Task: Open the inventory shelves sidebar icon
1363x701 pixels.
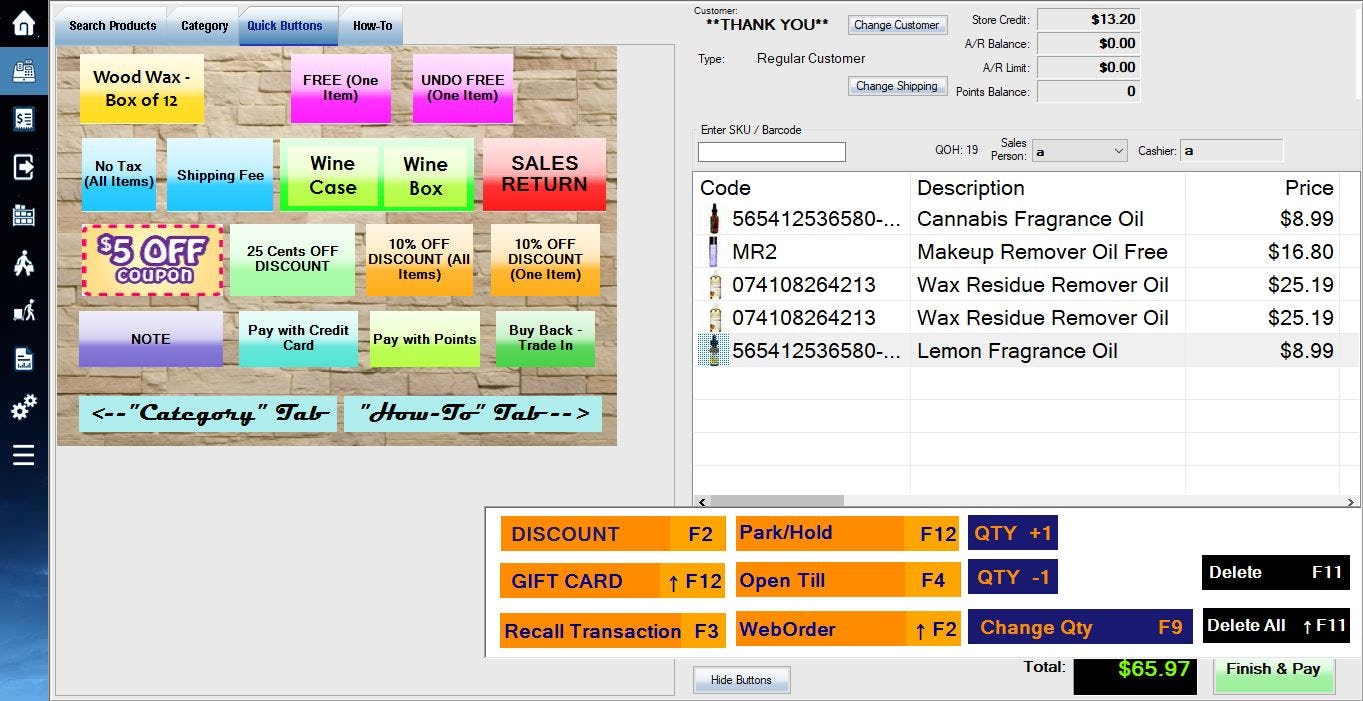Action: click(24, 215)
